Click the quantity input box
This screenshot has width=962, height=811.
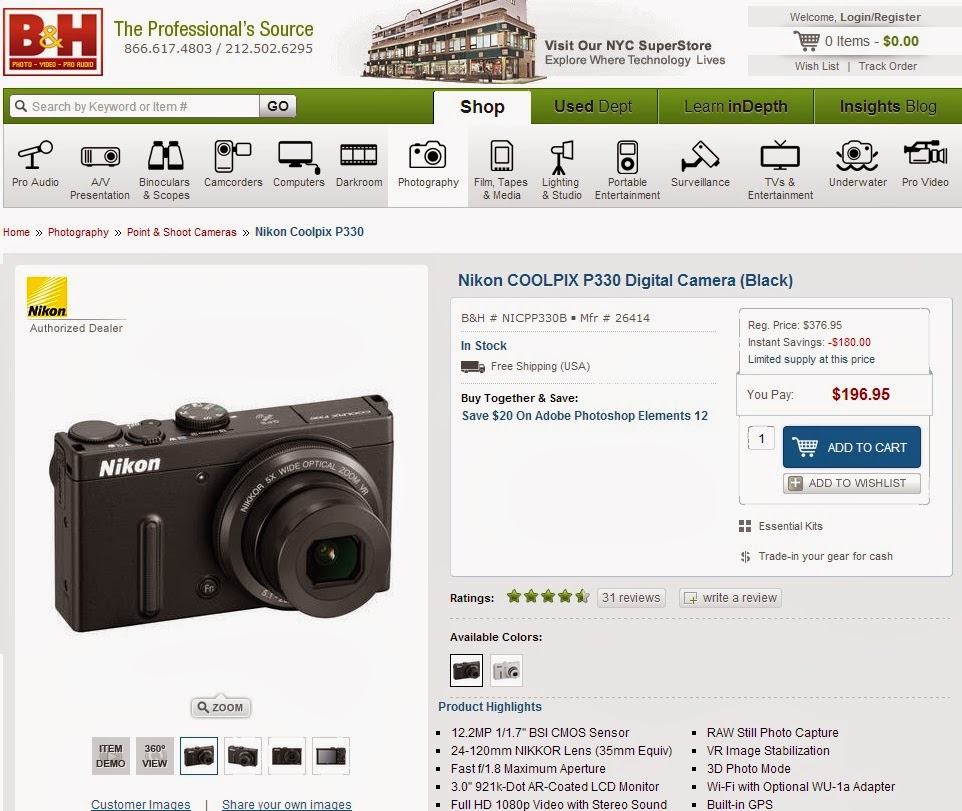(761, 438)
